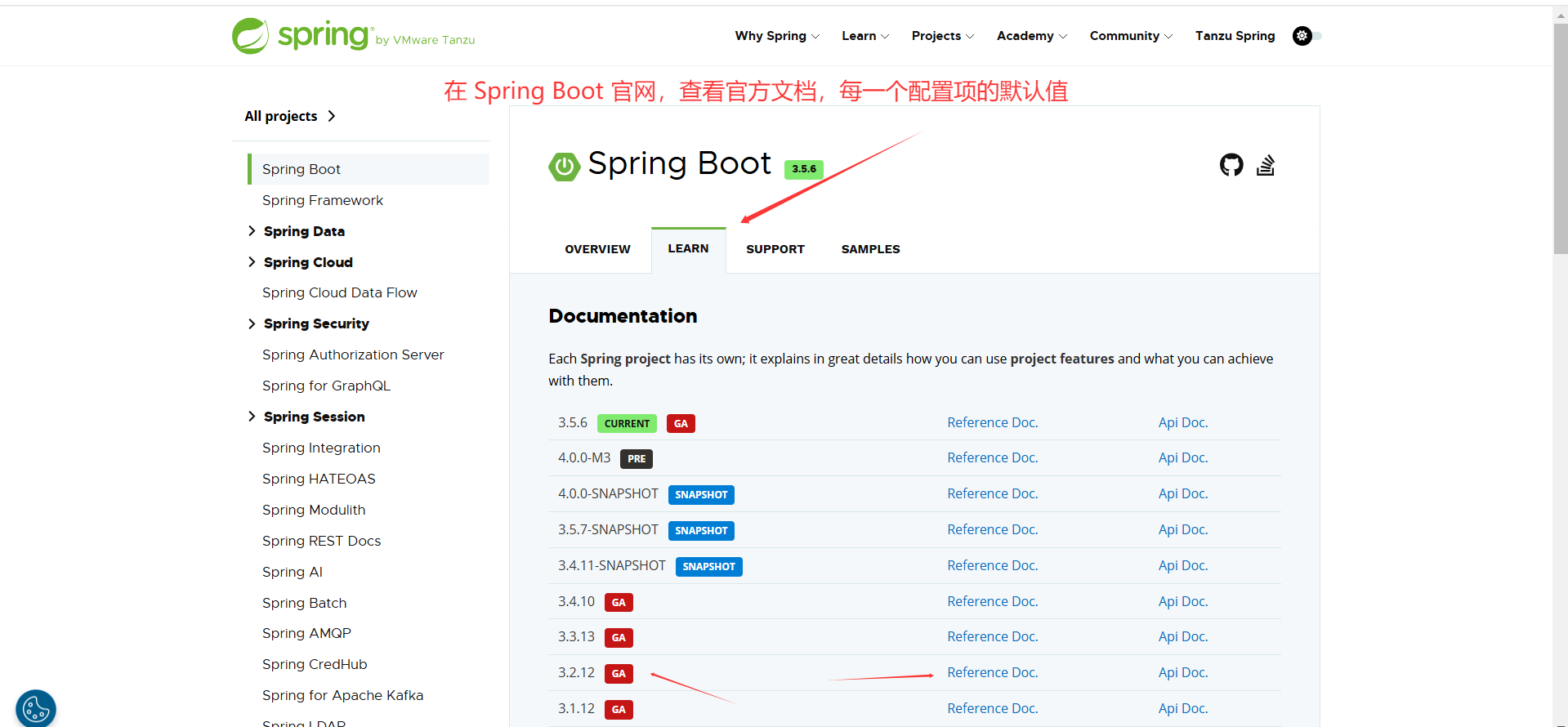Open Spring CredHub project

(315, 664)
